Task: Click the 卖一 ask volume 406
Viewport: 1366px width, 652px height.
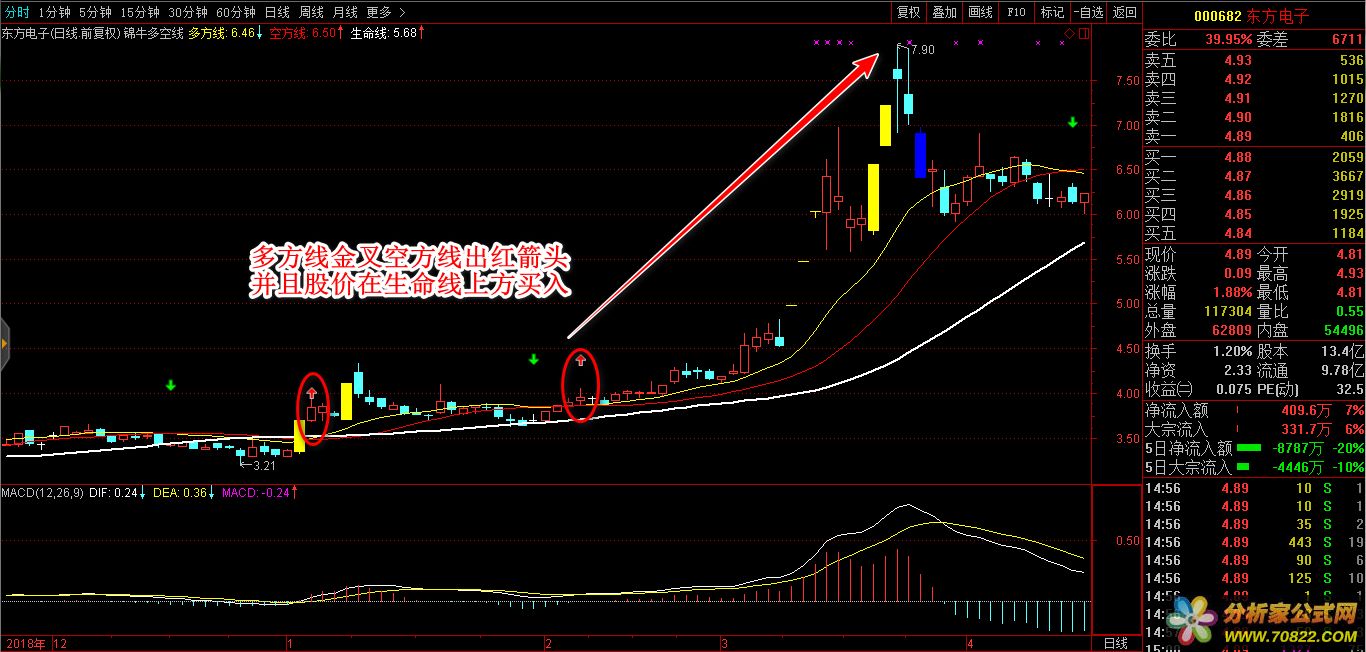Action: (x=1351, y=136)
